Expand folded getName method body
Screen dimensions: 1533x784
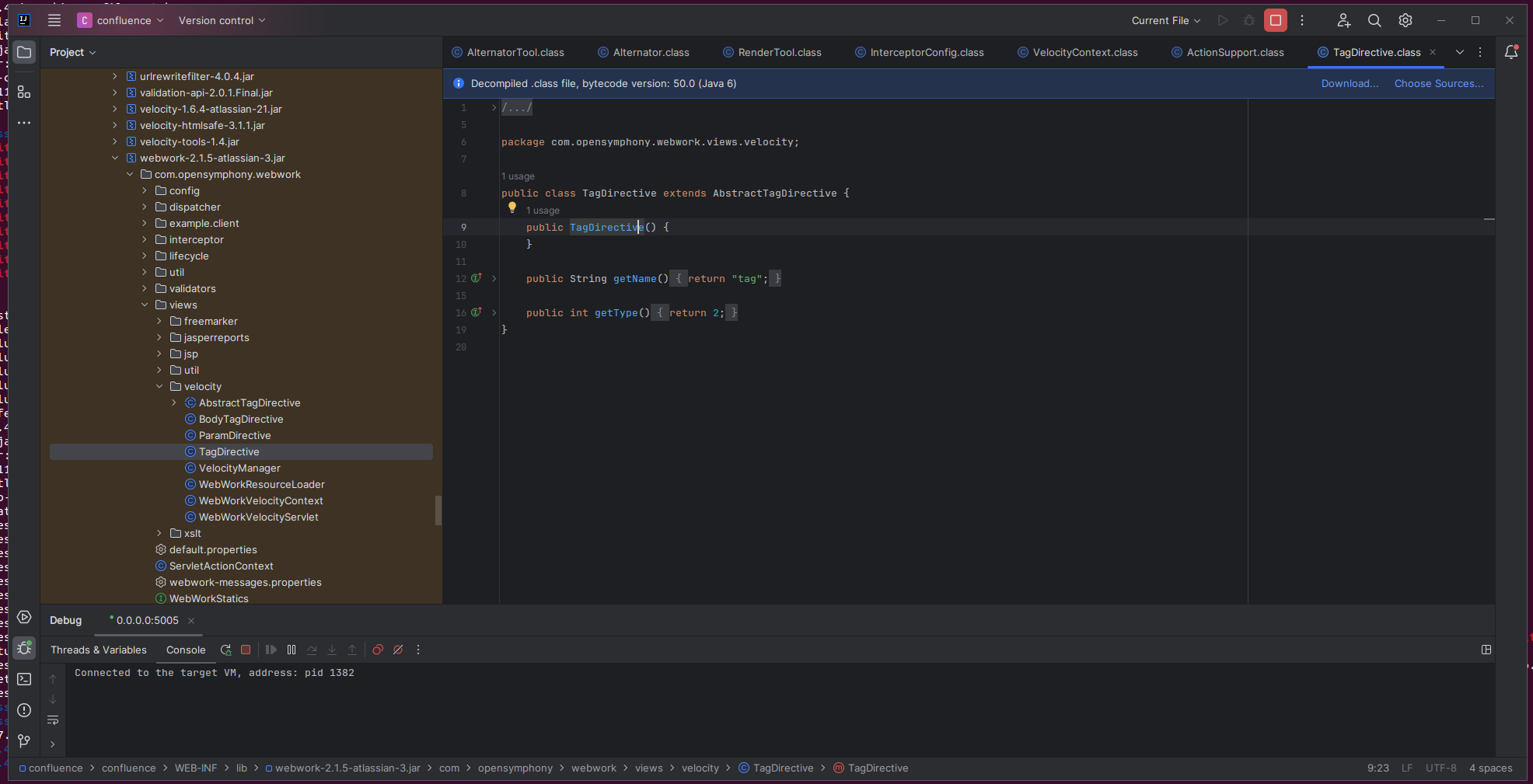[494, 278]
